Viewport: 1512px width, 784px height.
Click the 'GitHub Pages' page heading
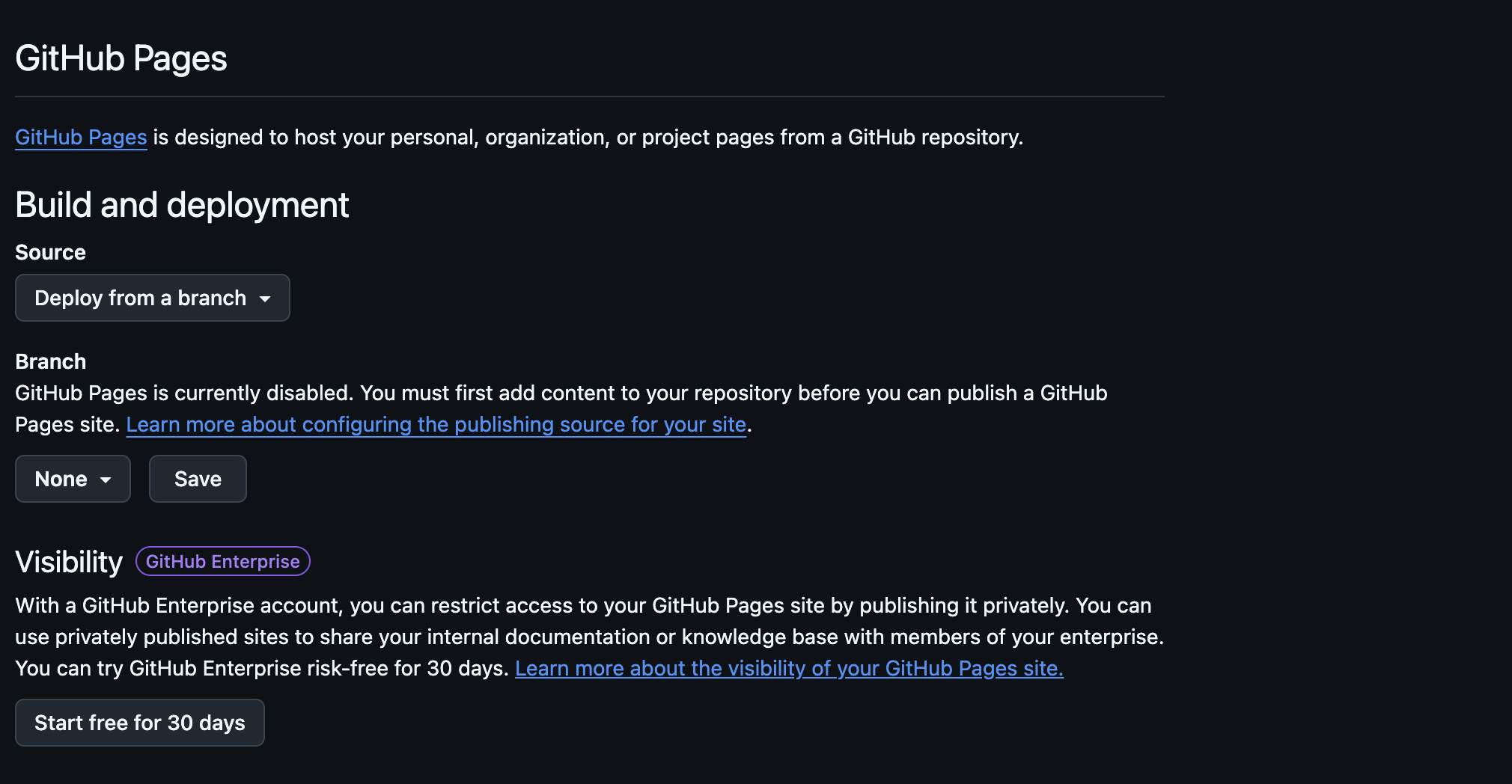pos(121,58)
